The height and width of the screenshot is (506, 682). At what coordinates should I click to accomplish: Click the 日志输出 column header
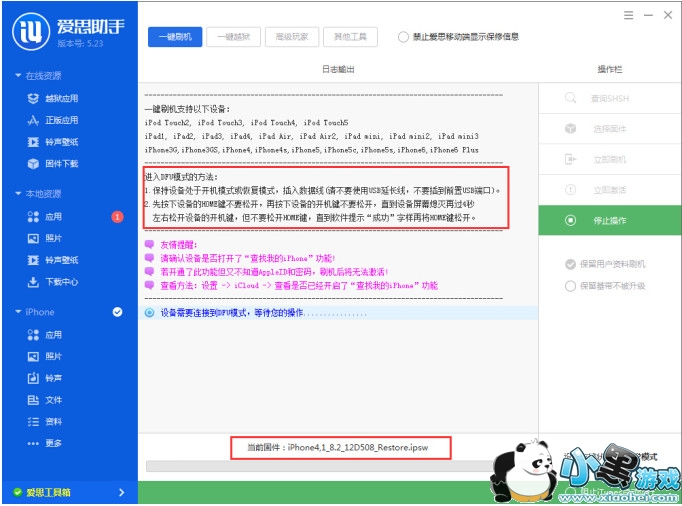click(x=338, y=69)
